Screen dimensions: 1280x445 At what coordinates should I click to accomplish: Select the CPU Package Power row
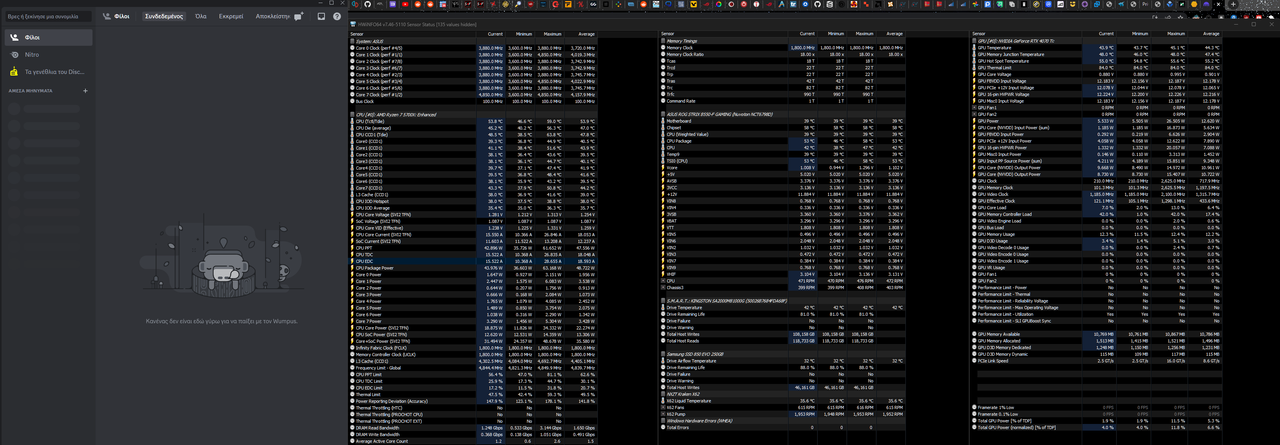(474, 267)
